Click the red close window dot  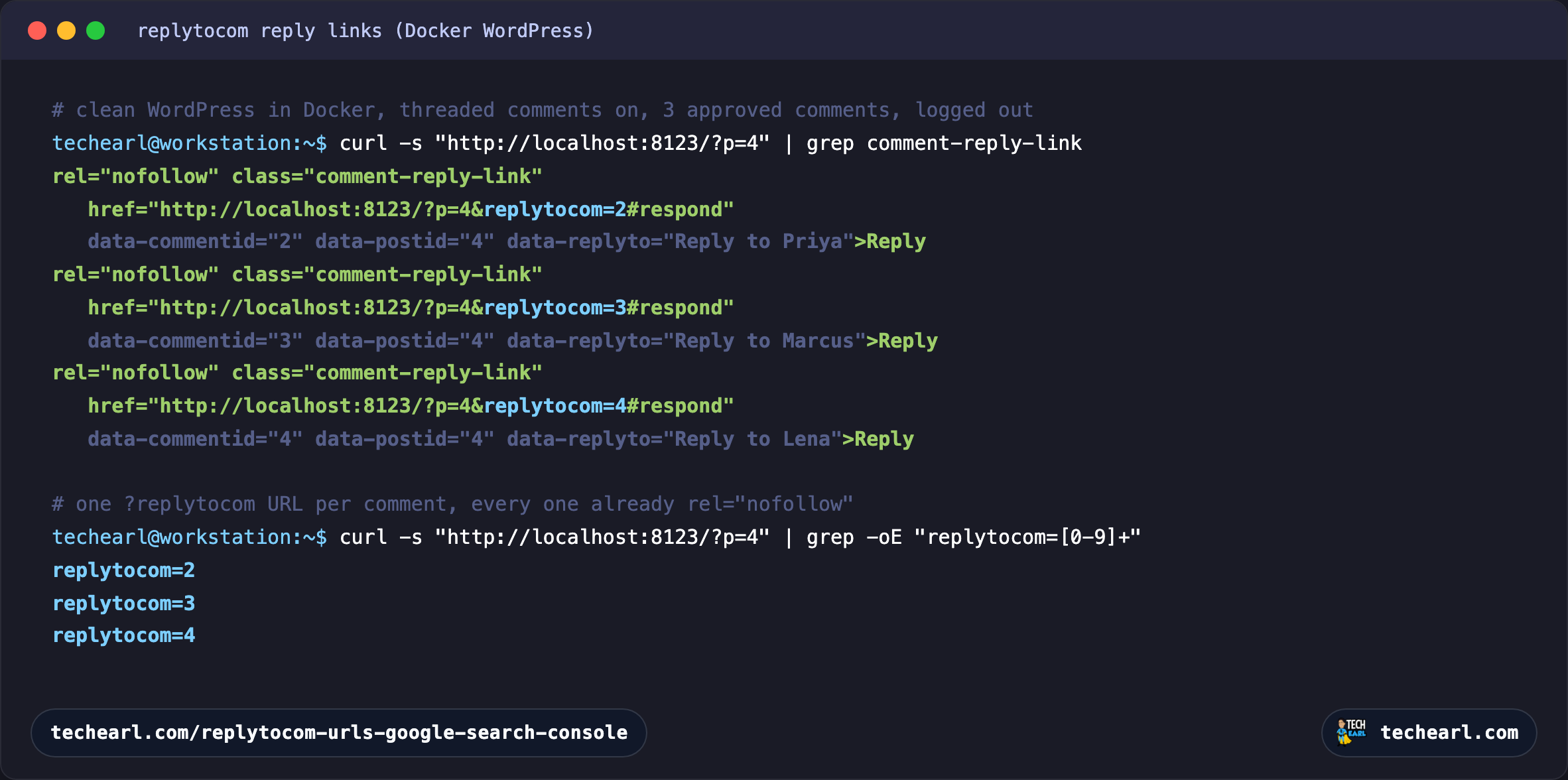pyautogui.click(x=37, y=31)
